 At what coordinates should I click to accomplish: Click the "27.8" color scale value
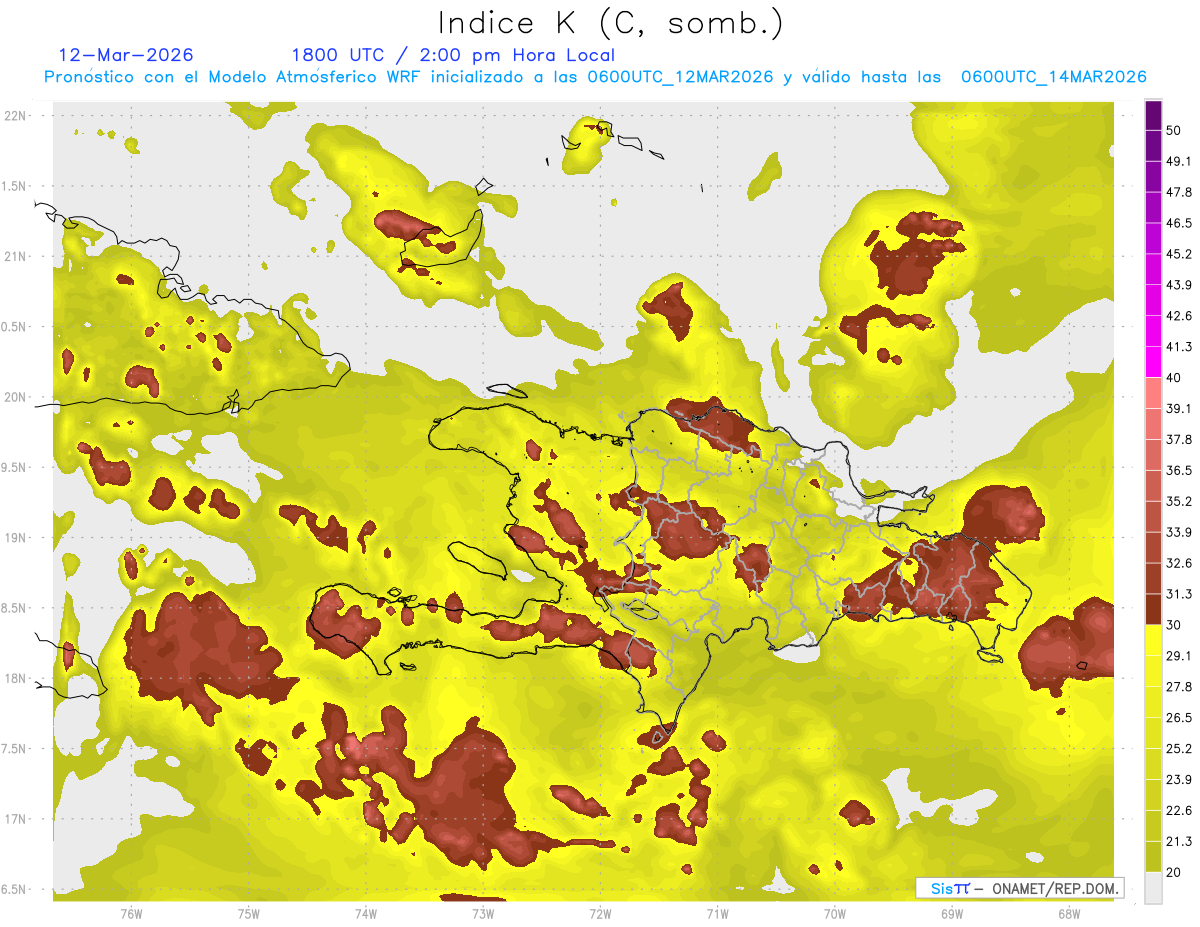point(1179,686)
